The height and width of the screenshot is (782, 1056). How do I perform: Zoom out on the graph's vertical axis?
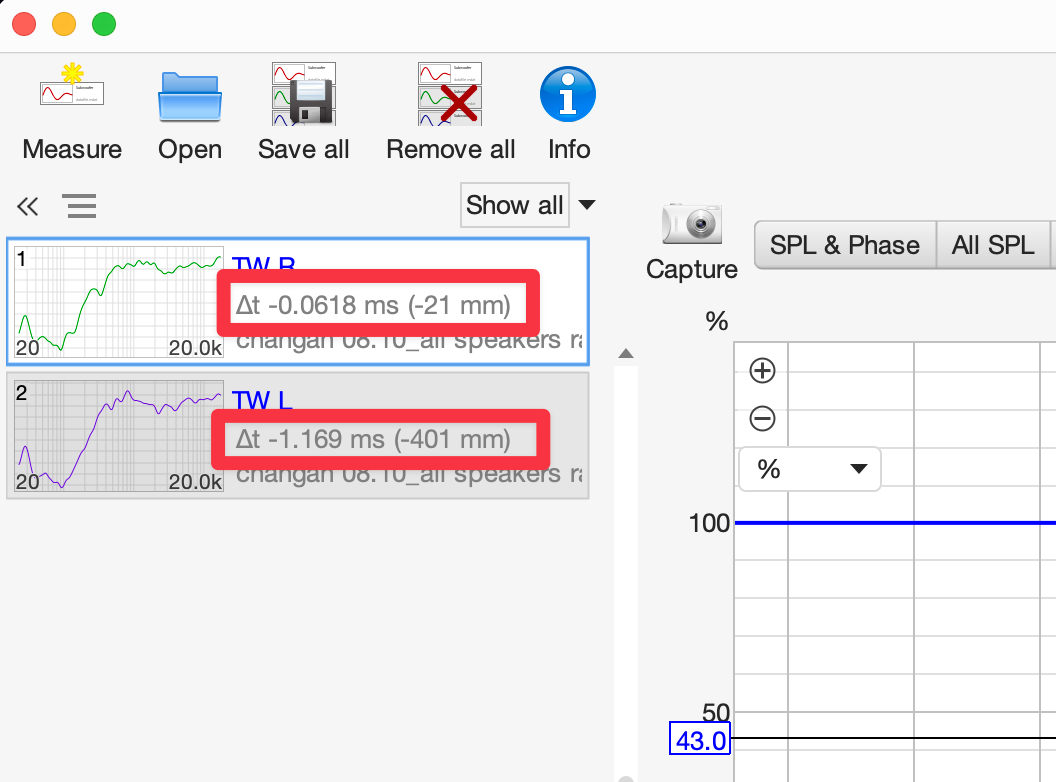click(x=763, y=418)
